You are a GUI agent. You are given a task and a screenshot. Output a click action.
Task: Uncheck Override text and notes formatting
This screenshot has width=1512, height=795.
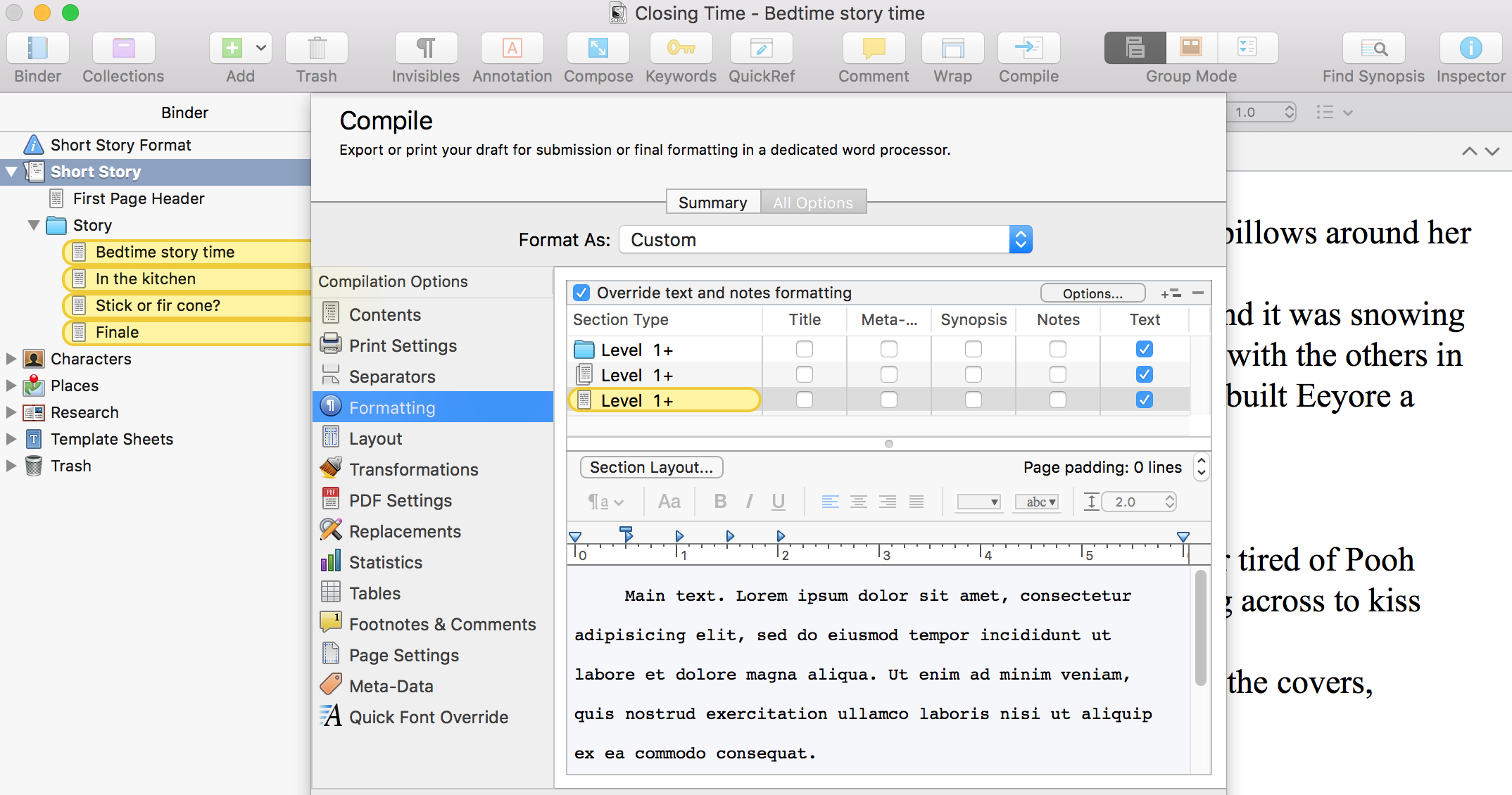coord(581,293)
